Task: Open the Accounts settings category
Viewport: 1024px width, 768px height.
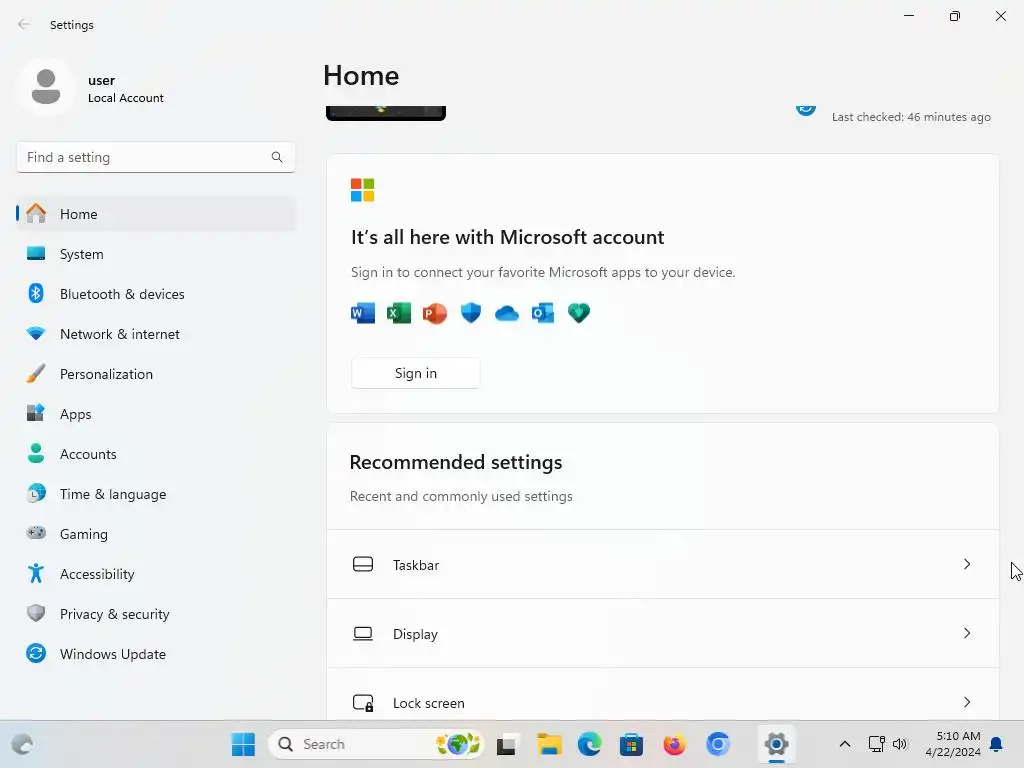Action: click(156, 454)
